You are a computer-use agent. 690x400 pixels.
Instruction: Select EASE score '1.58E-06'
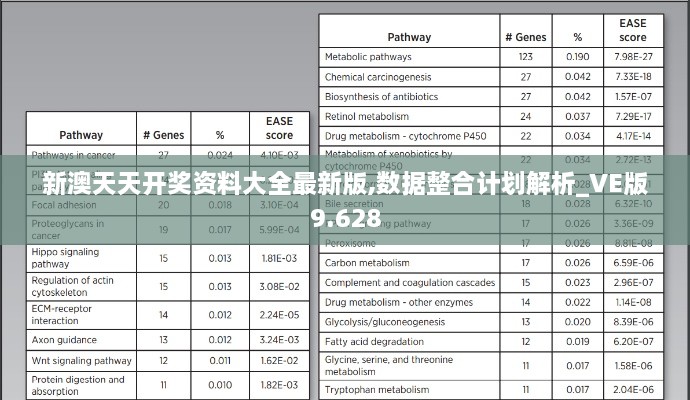633,366
